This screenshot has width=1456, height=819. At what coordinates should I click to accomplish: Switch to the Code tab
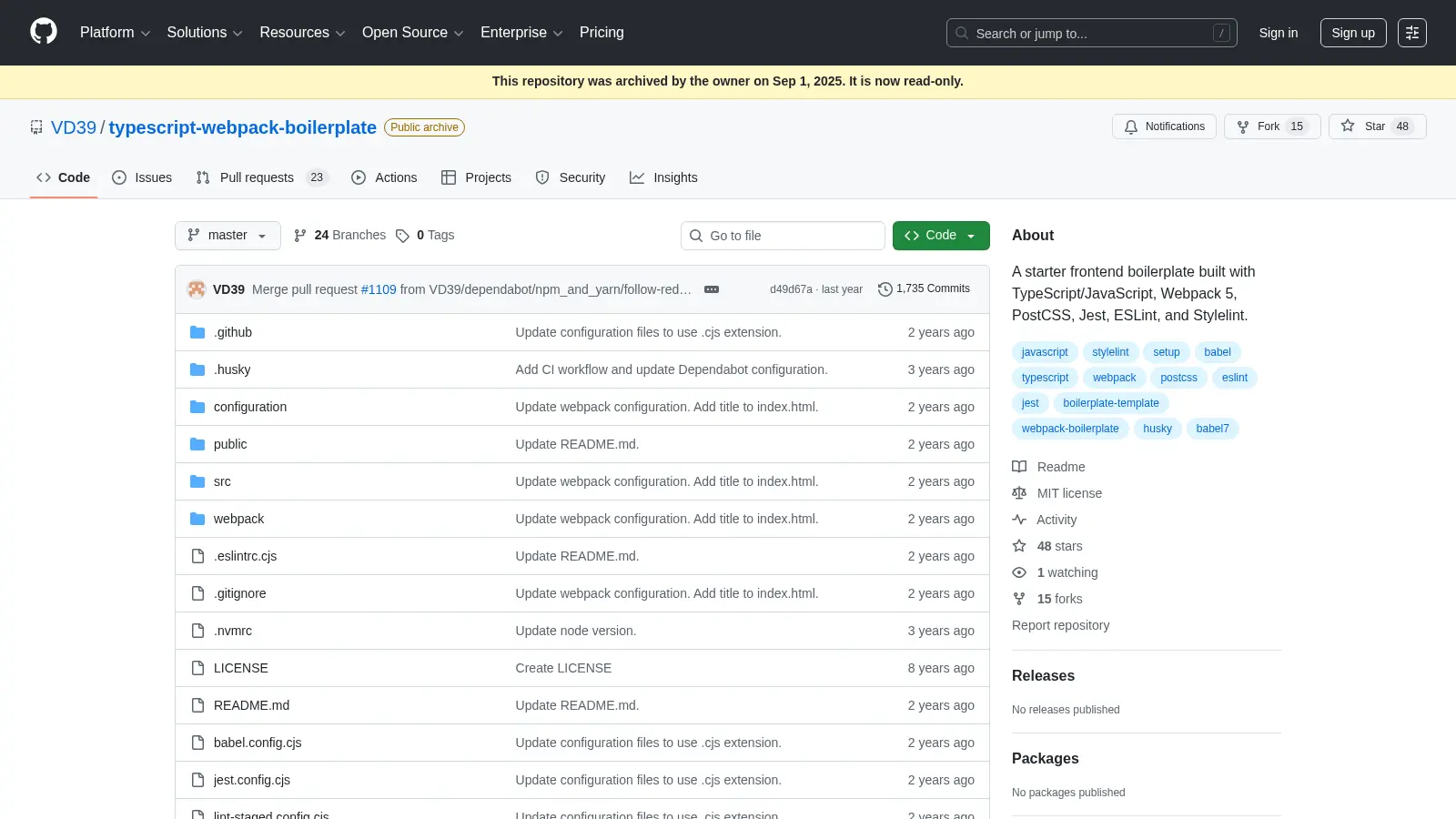click(63, 177)
